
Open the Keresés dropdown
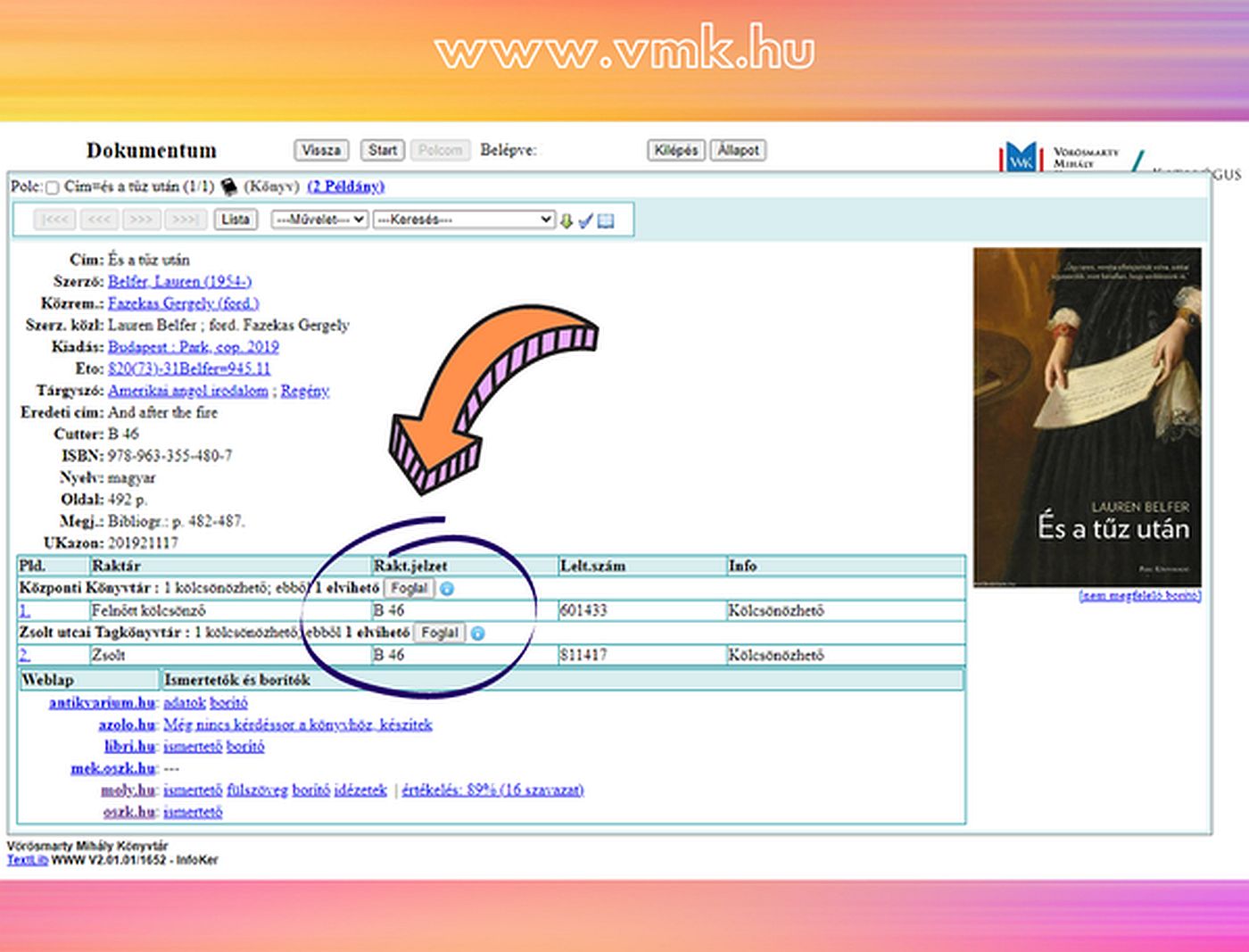click(x=464, y=219)
